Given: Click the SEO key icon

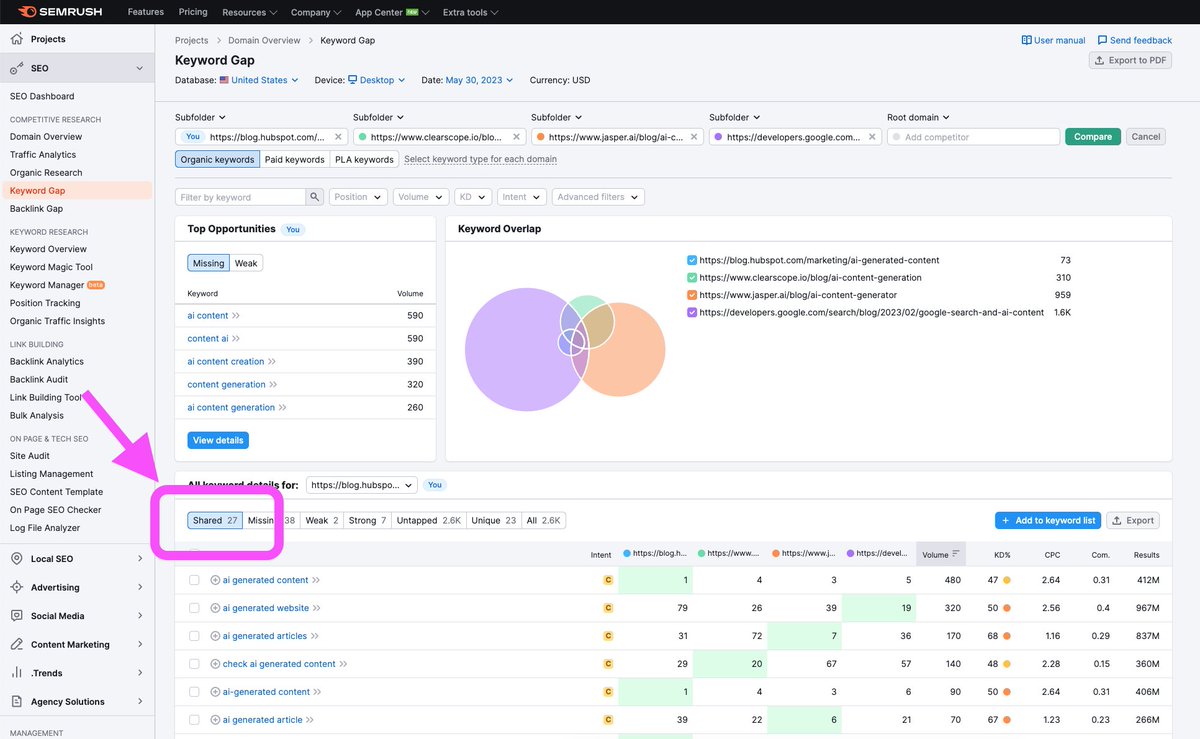Looking at the screenshot, I should click(16, 68).
